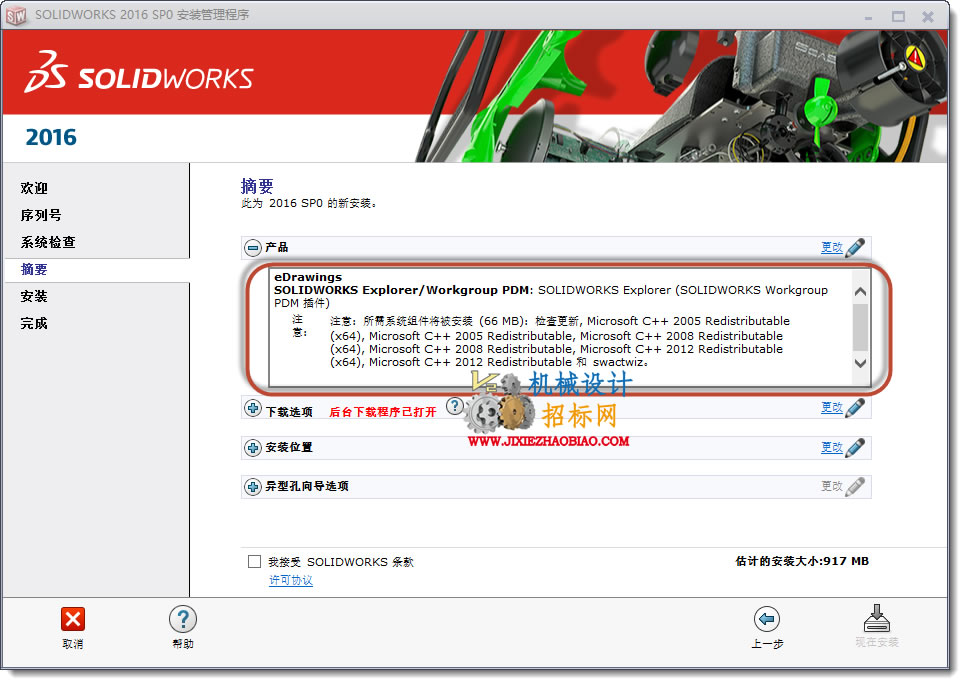The width and height of the screenshot is (965, 685).
Task: Select 摘要 step in sidebar
Action: 34,270
